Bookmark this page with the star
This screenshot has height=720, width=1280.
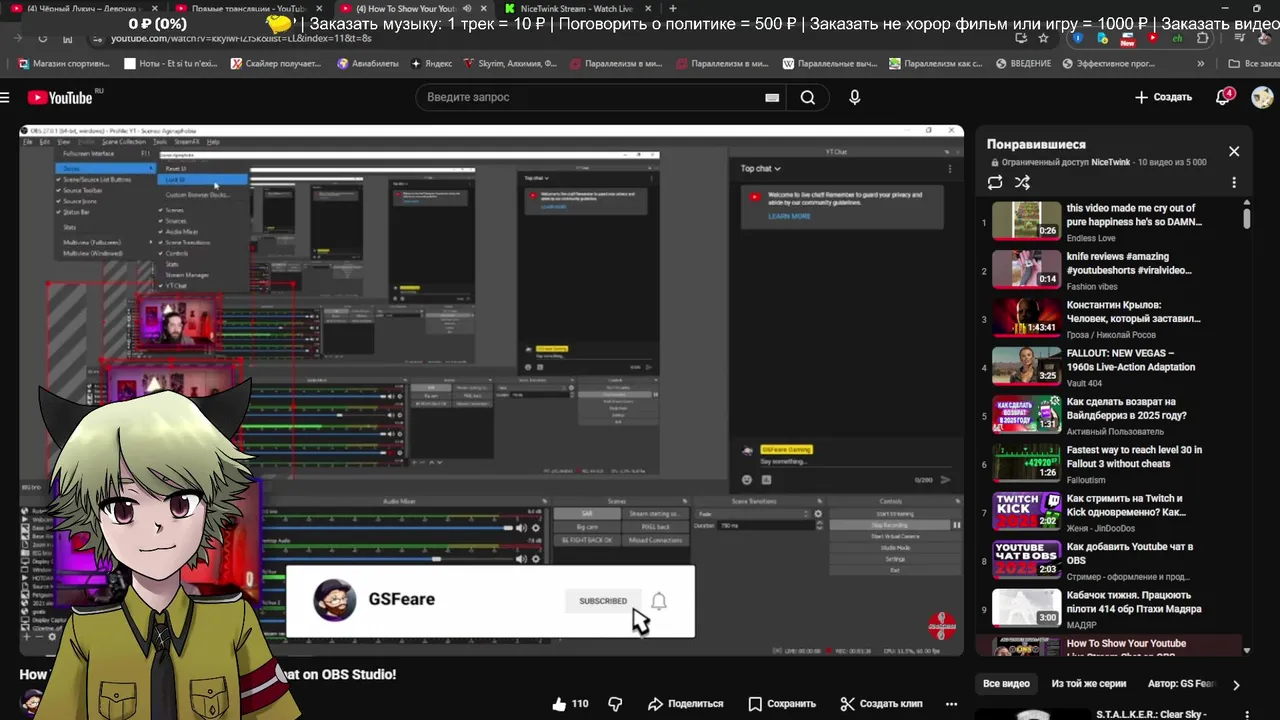[x=1043, y=38]
